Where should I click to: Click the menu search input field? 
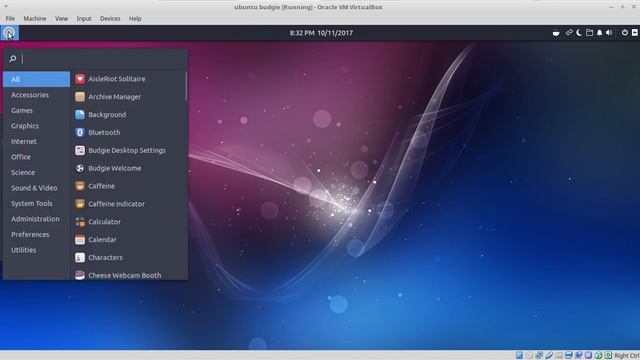point(96,59)
